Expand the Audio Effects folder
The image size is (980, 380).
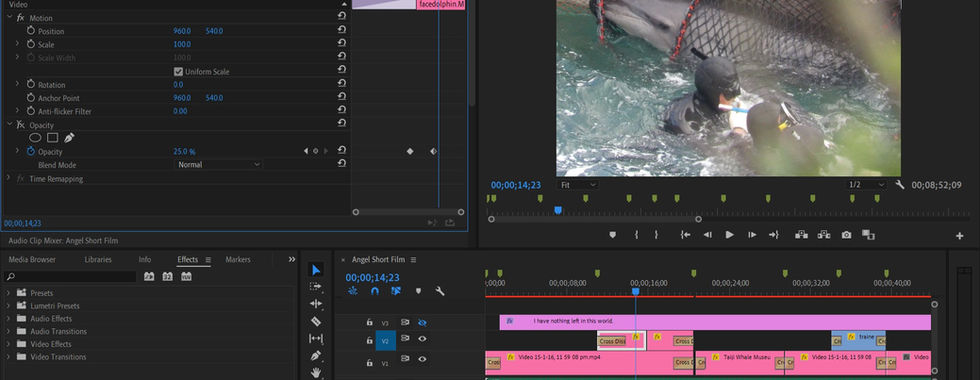pos(8,318)
